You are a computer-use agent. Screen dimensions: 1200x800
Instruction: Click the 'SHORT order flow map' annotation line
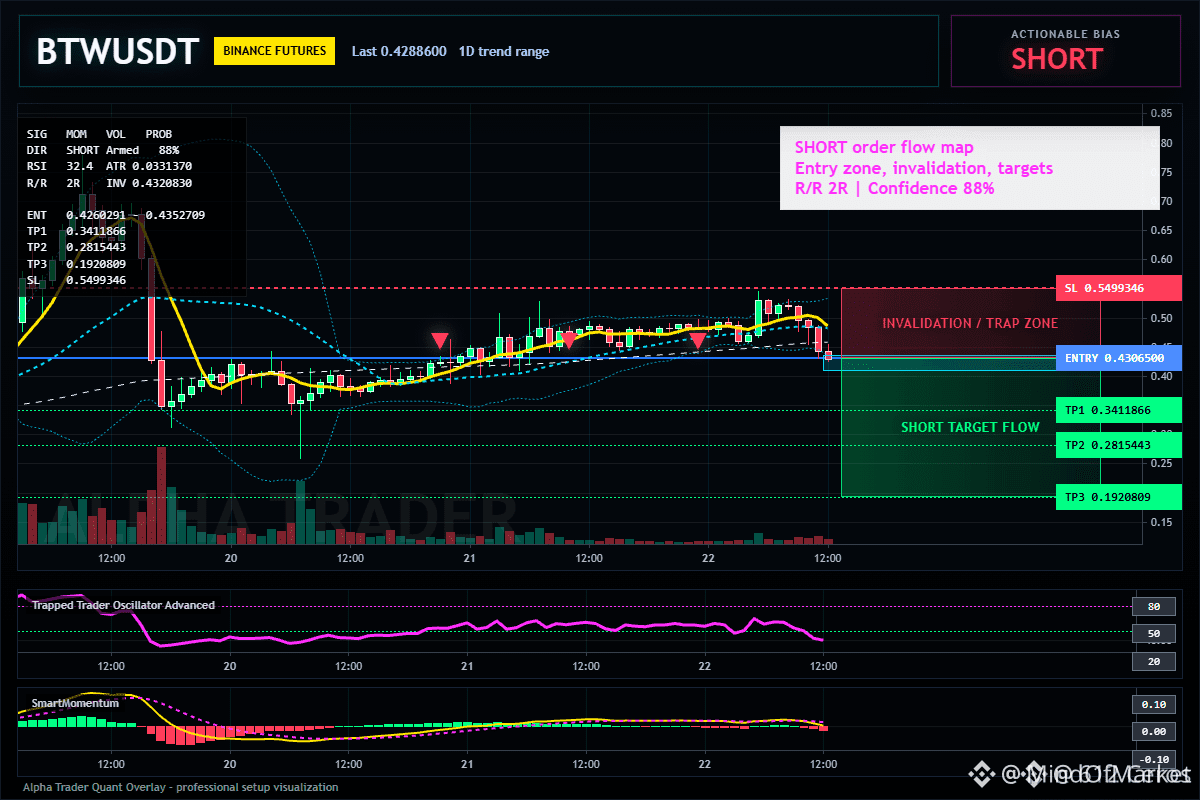884,148
